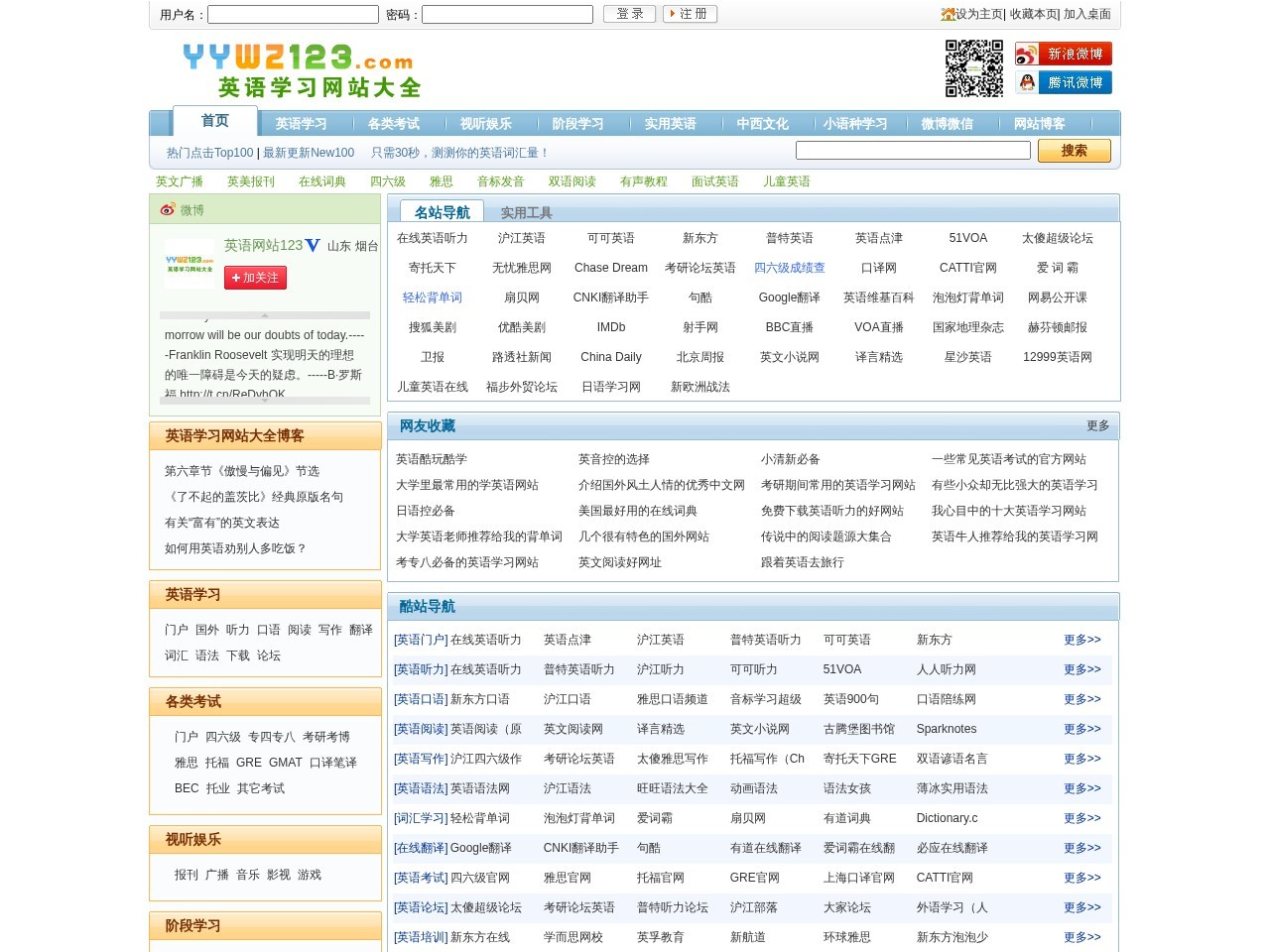The image size is (1270, 952).
Task: Click 收藏本页 link
Action: [x=1034, y=14]
